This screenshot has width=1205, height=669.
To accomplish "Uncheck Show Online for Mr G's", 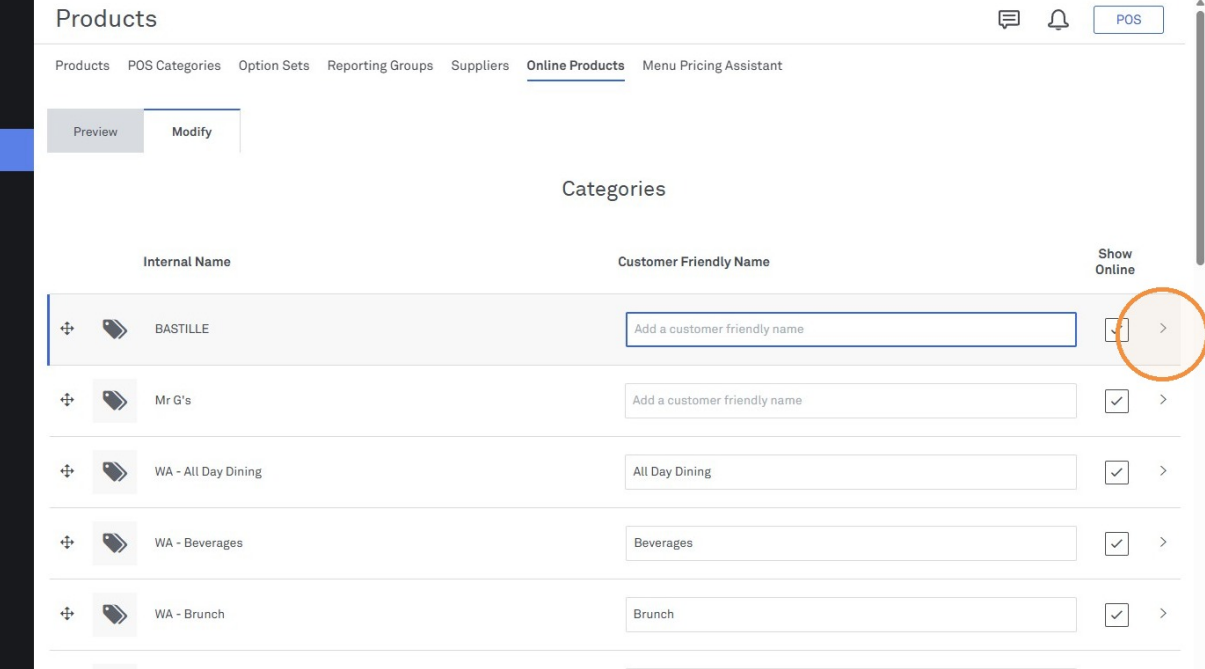I will (1117, 401).
